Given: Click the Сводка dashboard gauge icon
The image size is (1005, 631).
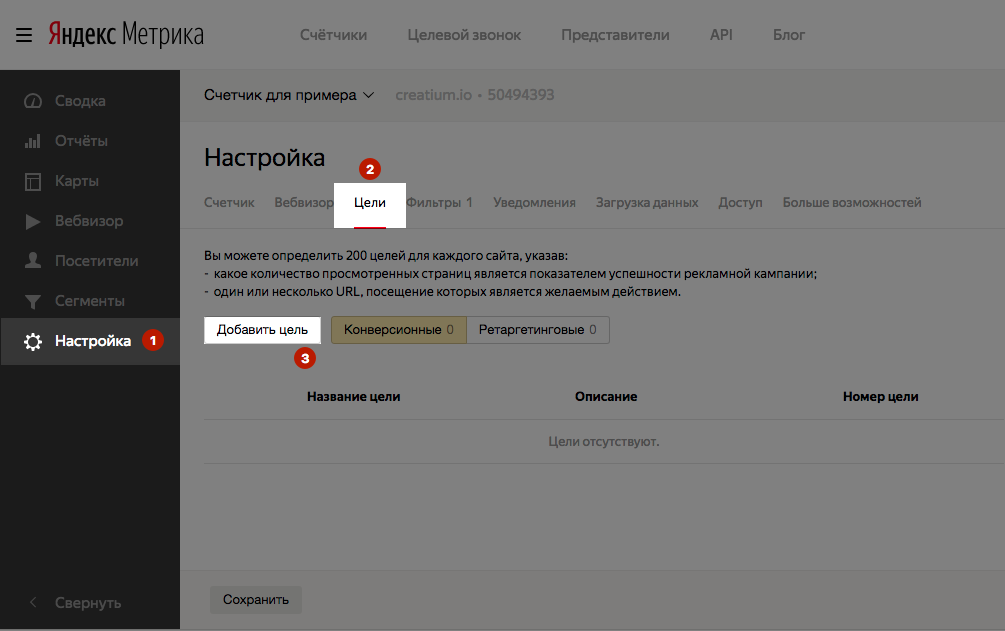Looking at the screenshot, I should point(33,101).
